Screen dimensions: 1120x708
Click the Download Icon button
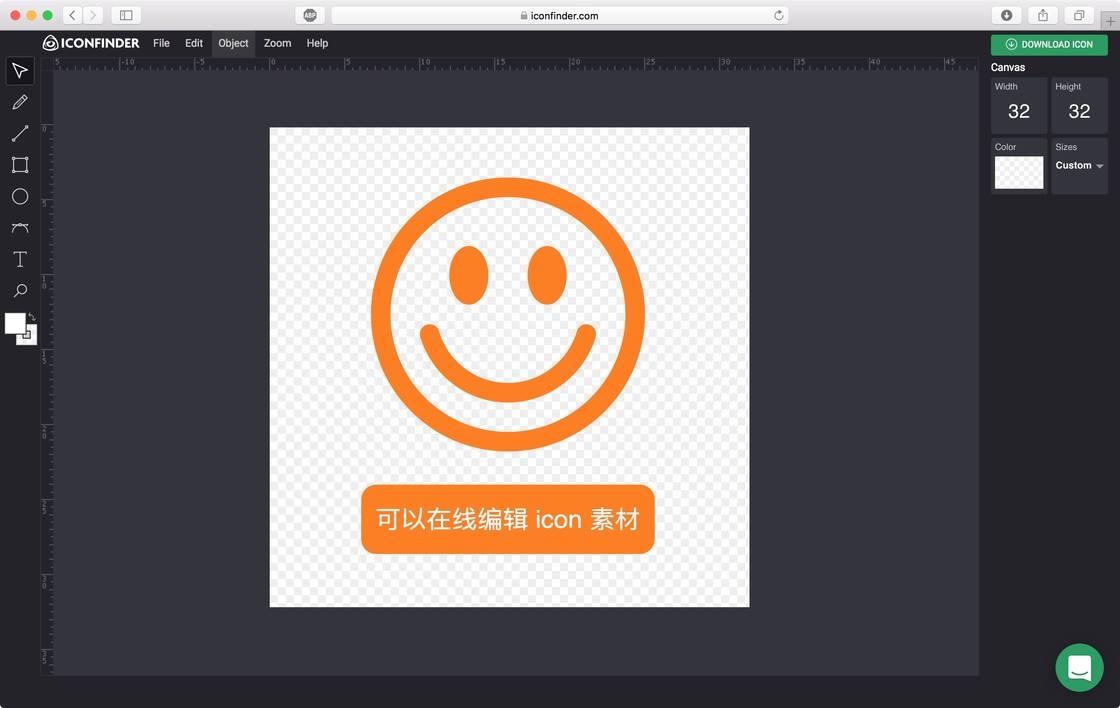(x=1049, y=44)
